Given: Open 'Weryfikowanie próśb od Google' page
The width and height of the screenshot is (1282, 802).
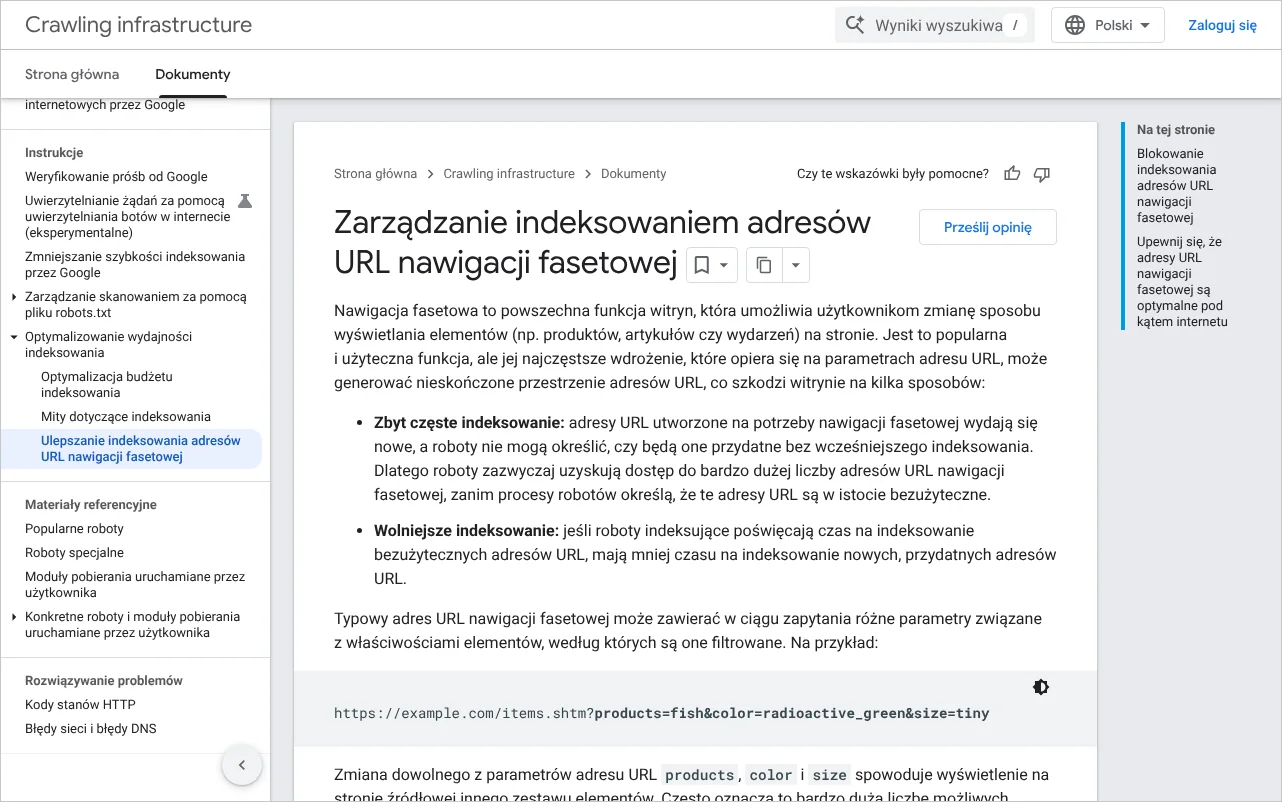Looking at the screenshot, I should [x=116, y=177].
